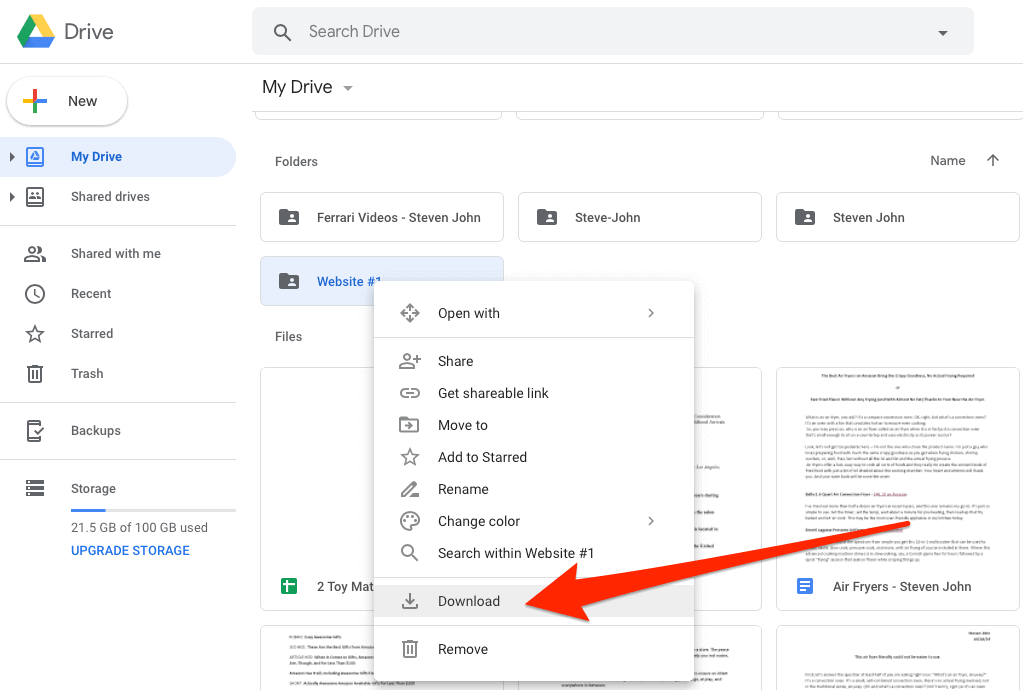Click the Backups device icon
The height and width of the screenshot is (690, 1023).
pos(35,431)
